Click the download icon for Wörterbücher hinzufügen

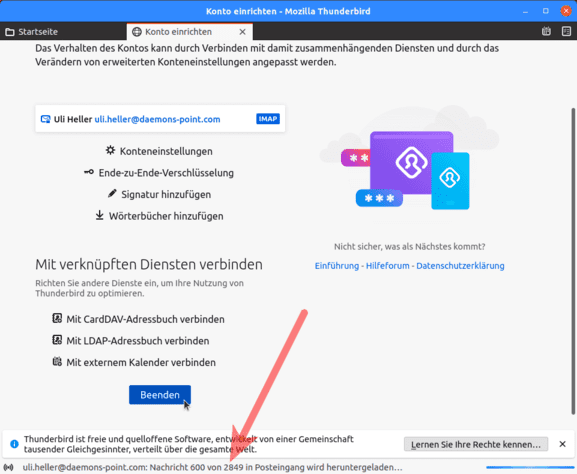99,215
